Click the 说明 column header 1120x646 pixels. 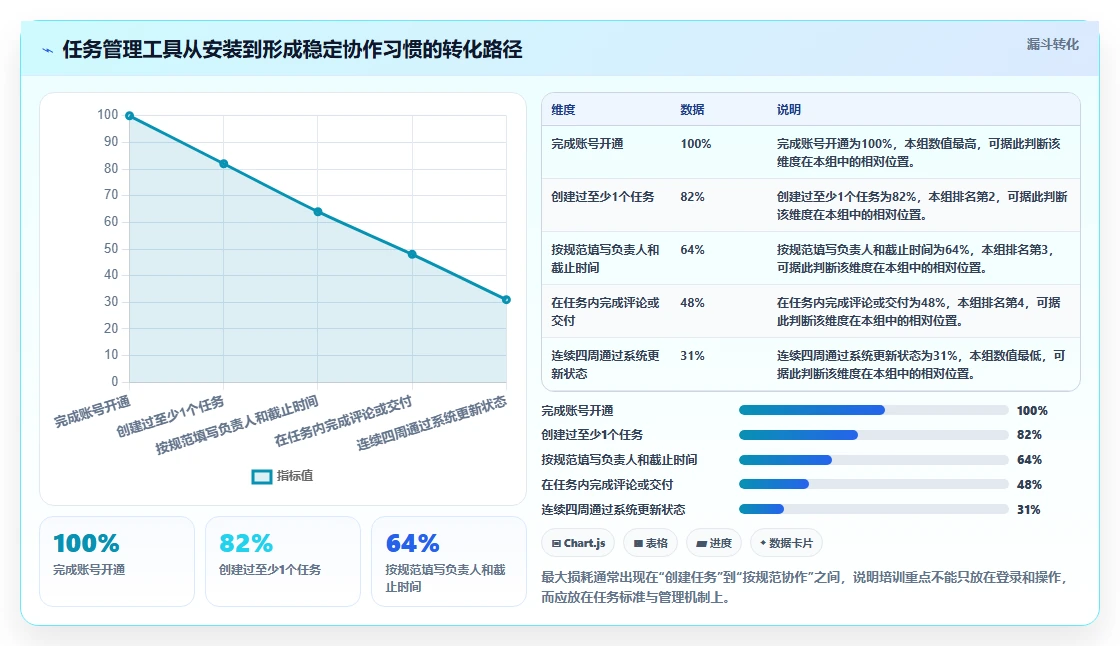(789, 109)
